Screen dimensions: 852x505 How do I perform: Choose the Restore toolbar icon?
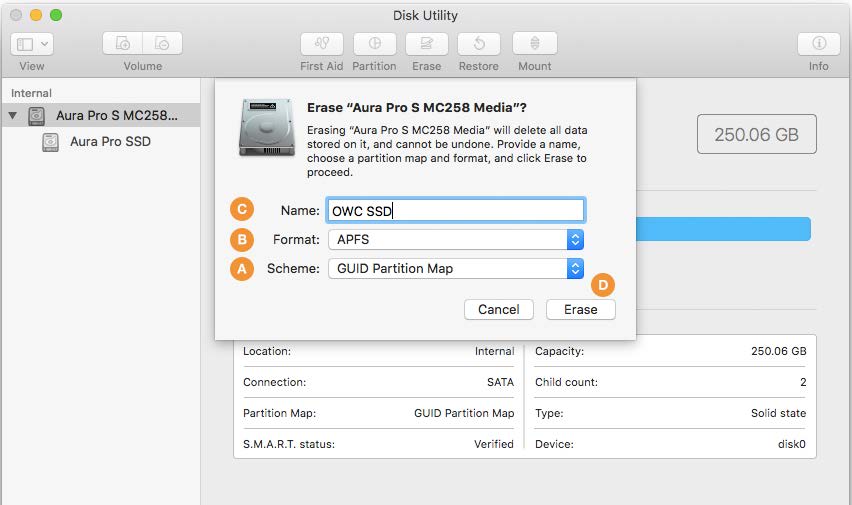479,43
